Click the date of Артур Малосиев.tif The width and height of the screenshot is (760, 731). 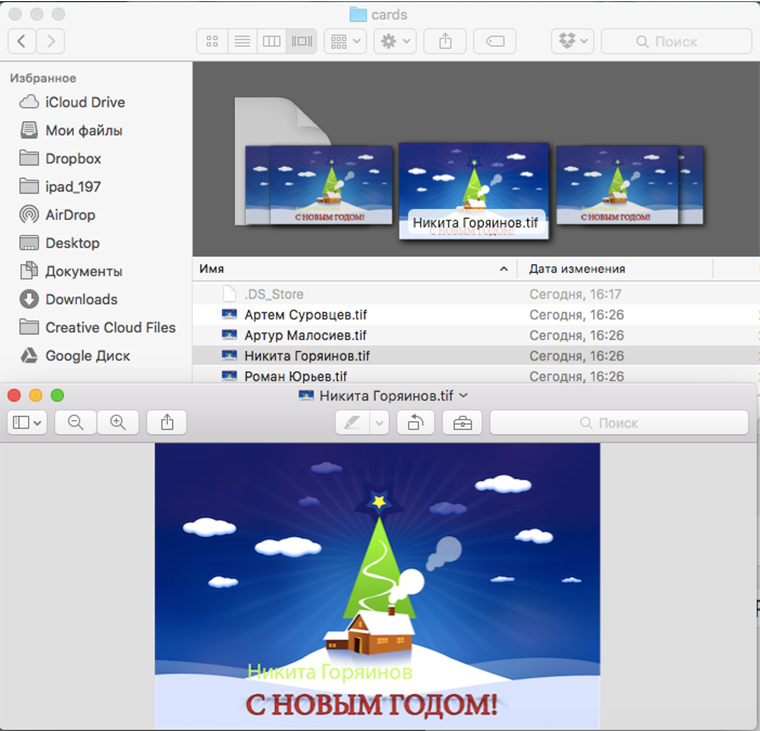tap(576, 335)
